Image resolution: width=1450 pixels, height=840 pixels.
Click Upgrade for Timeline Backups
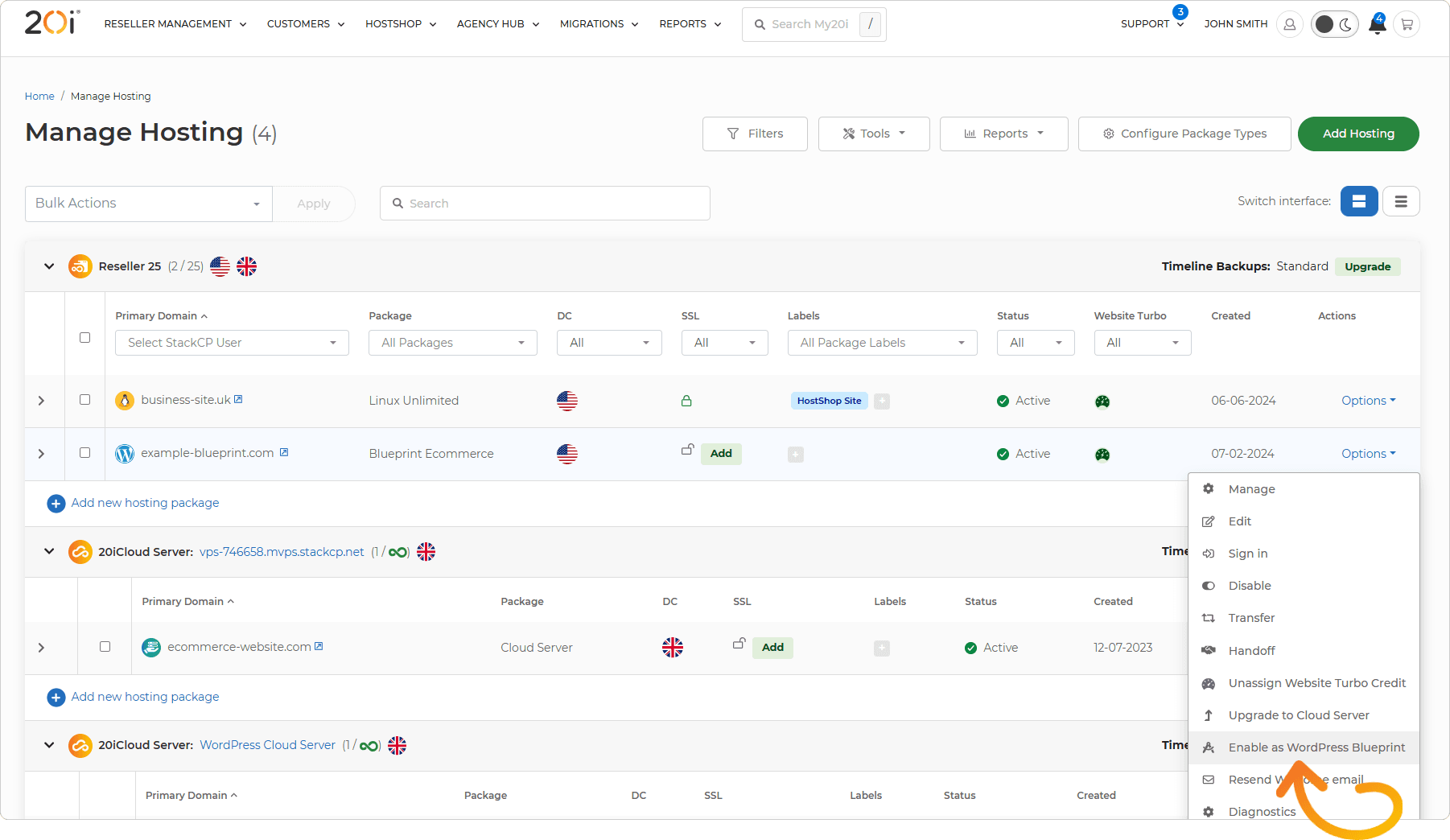(1367, 267)
